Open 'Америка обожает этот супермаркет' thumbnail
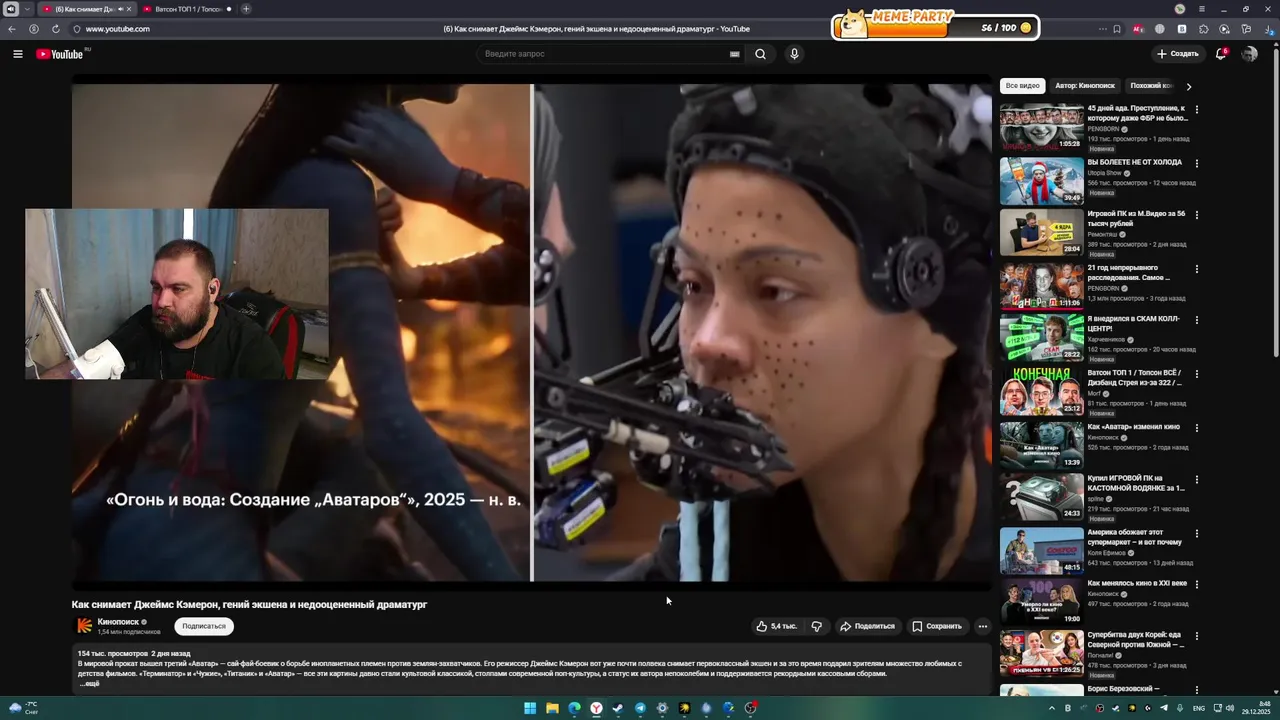 point(1041,550)
